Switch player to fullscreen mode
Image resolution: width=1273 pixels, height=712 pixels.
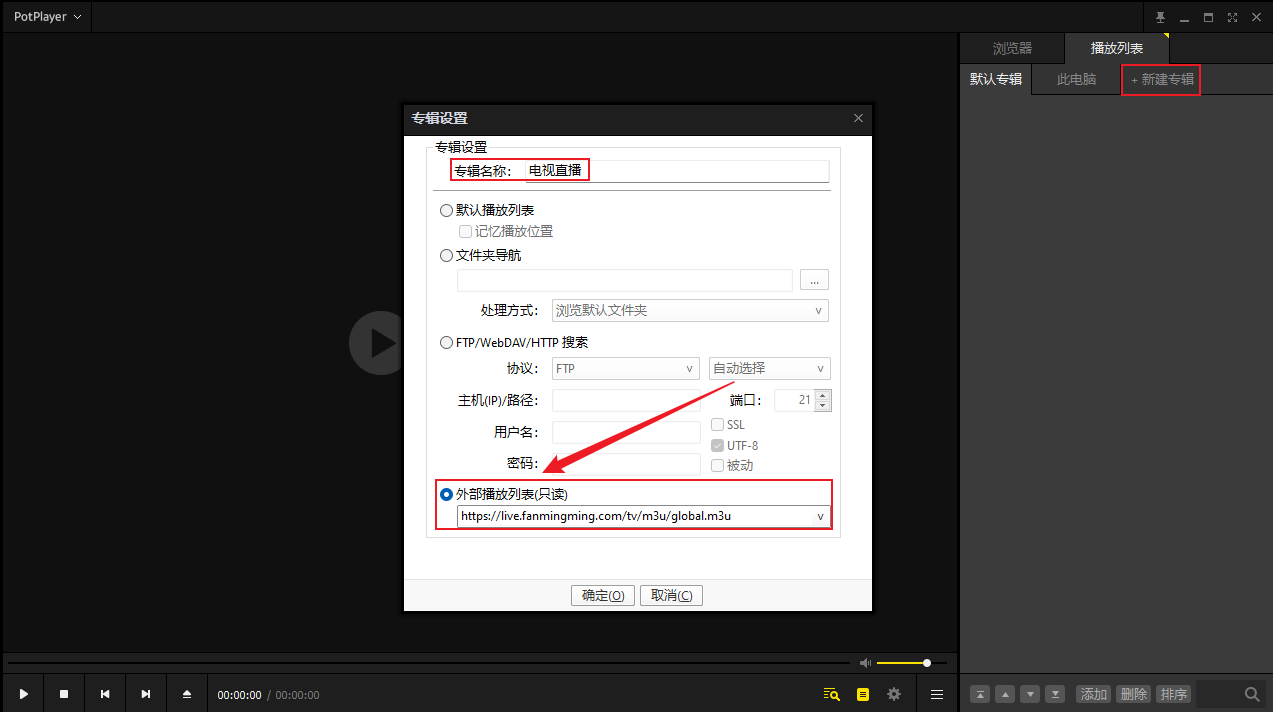[1232, 17]
